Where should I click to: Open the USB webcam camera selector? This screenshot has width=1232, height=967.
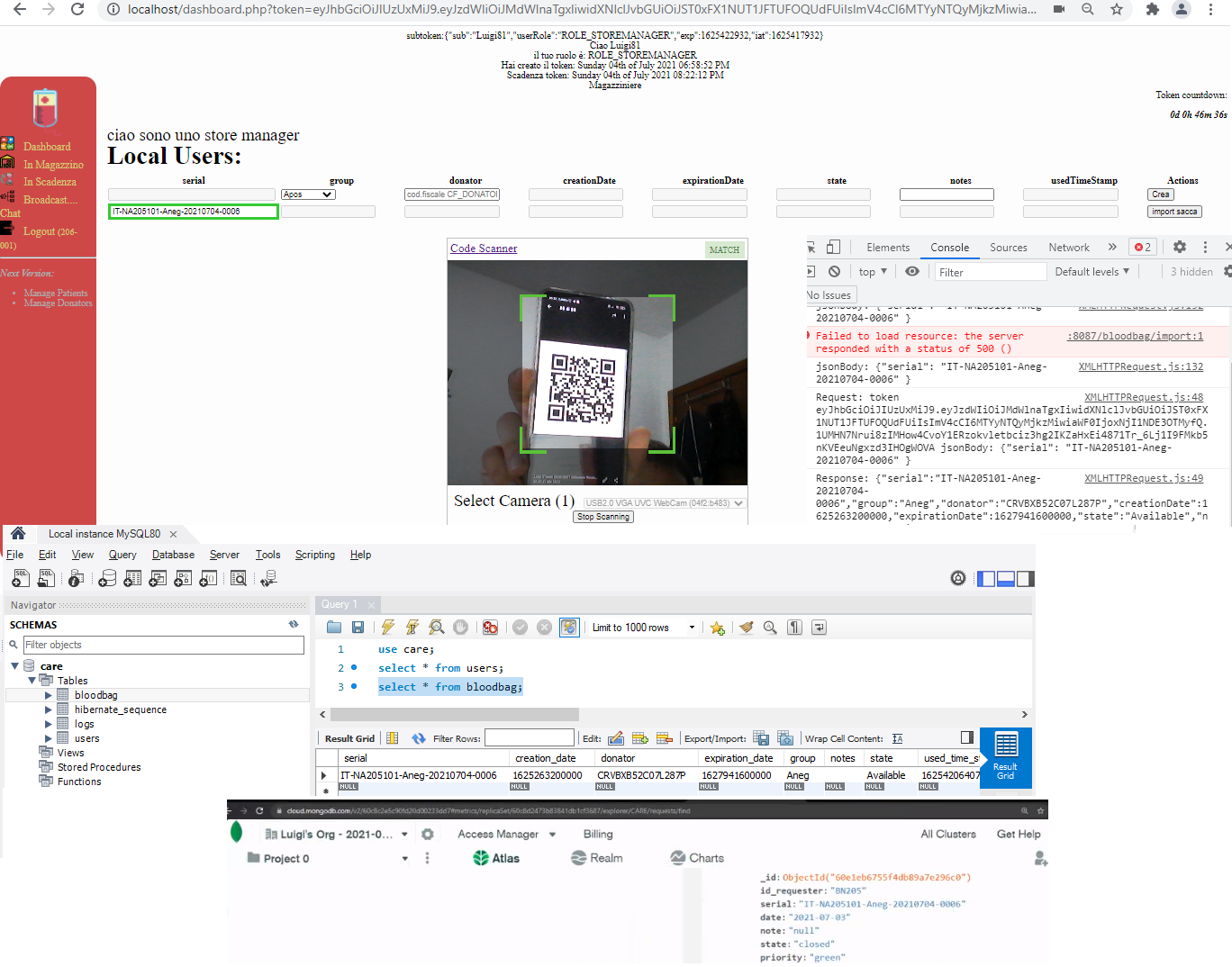(x=664, y=503)
